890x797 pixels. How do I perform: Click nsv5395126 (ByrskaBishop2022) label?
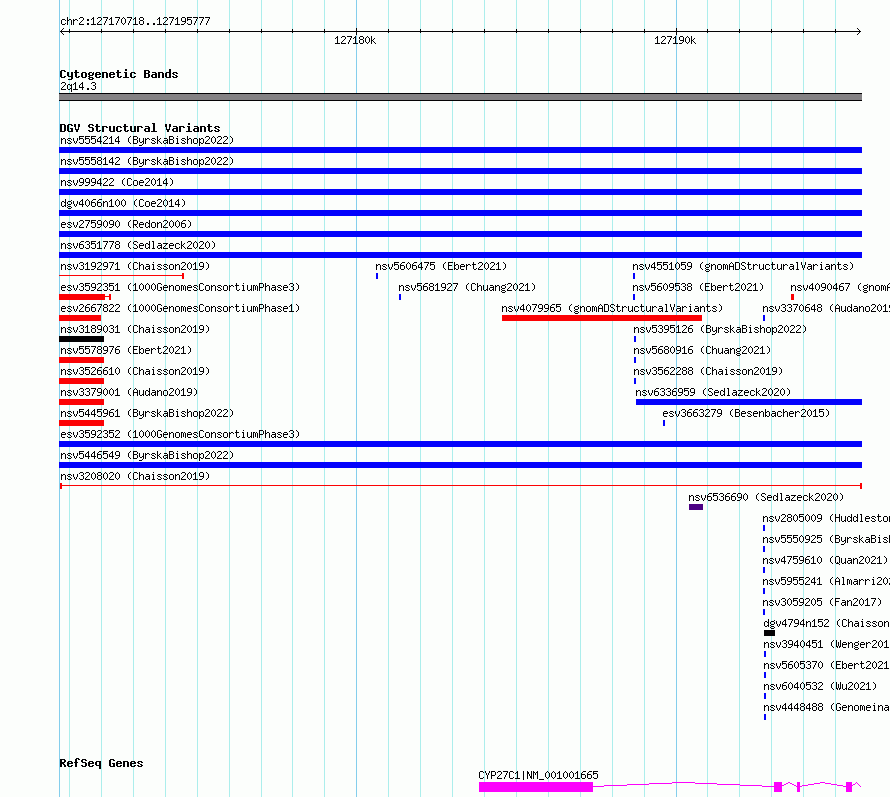[720, 329]
